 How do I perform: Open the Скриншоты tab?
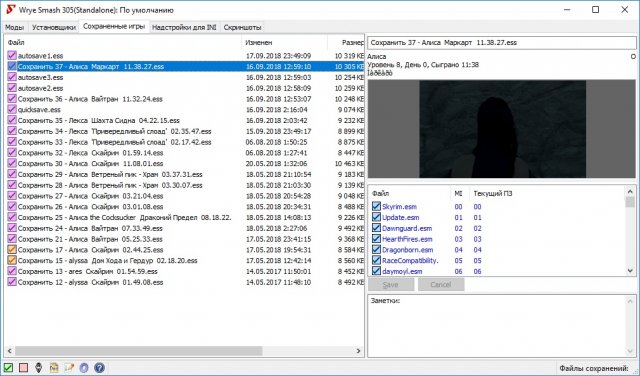pyautogui.click(x=242, y=27)
